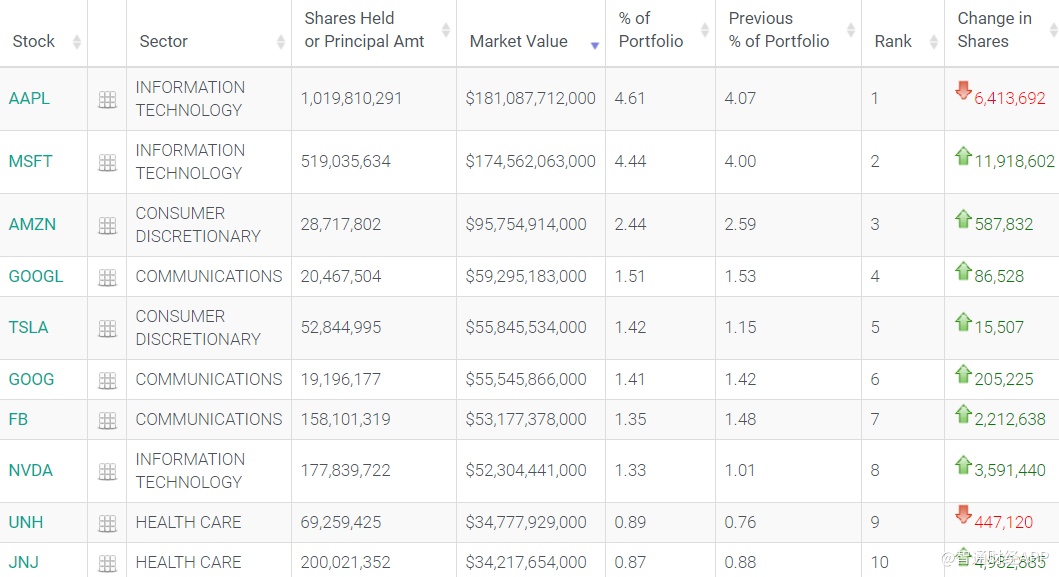Viewport: 1059px width, 577px height.
Task: Select market value $55,845,534,000
Action: [525, 327]
